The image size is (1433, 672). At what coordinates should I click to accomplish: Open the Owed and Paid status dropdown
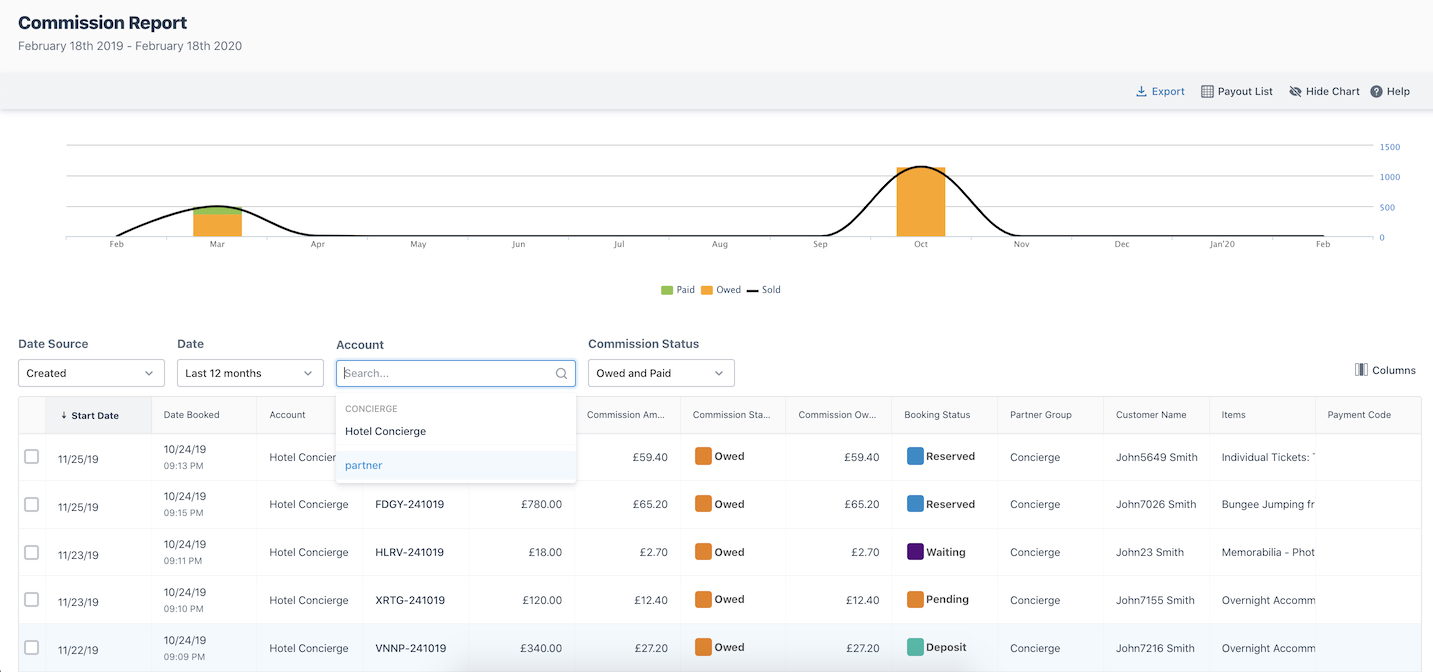661,373
